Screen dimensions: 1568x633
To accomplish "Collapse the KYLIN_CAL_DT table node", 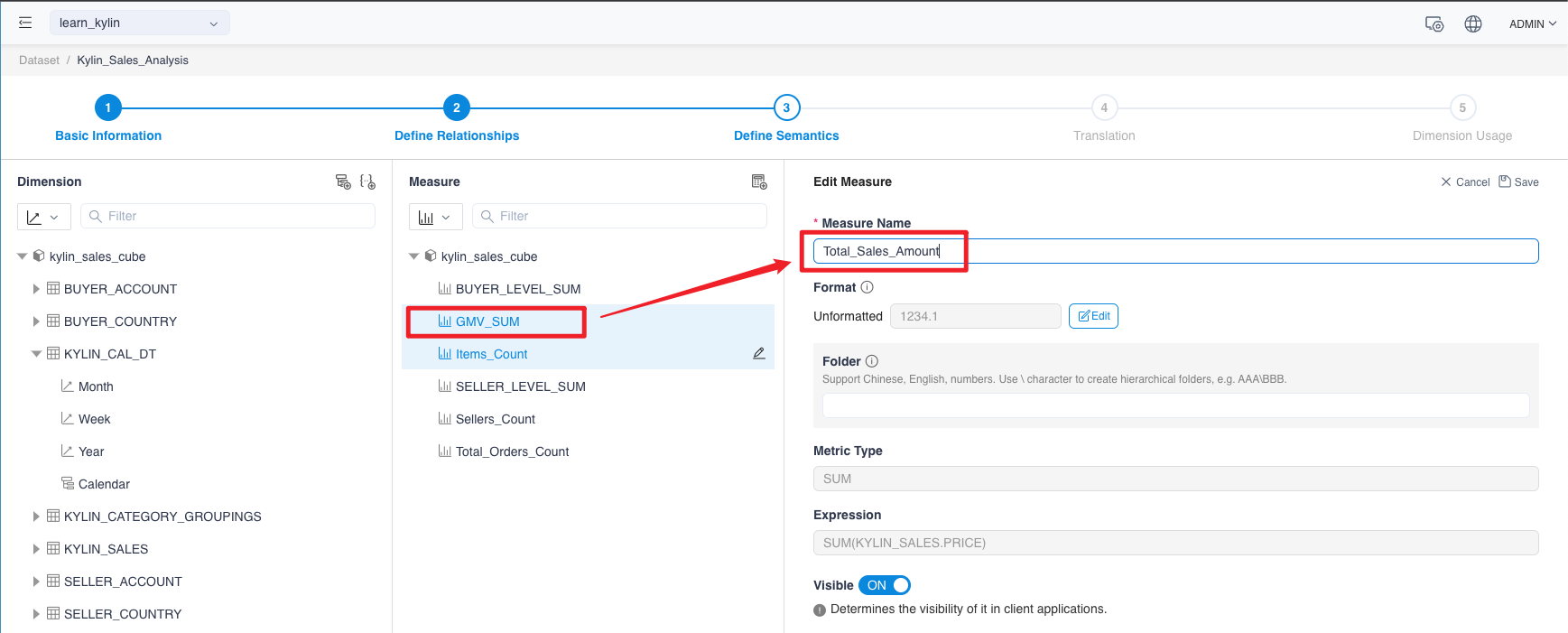I will [x=36, y=354].
